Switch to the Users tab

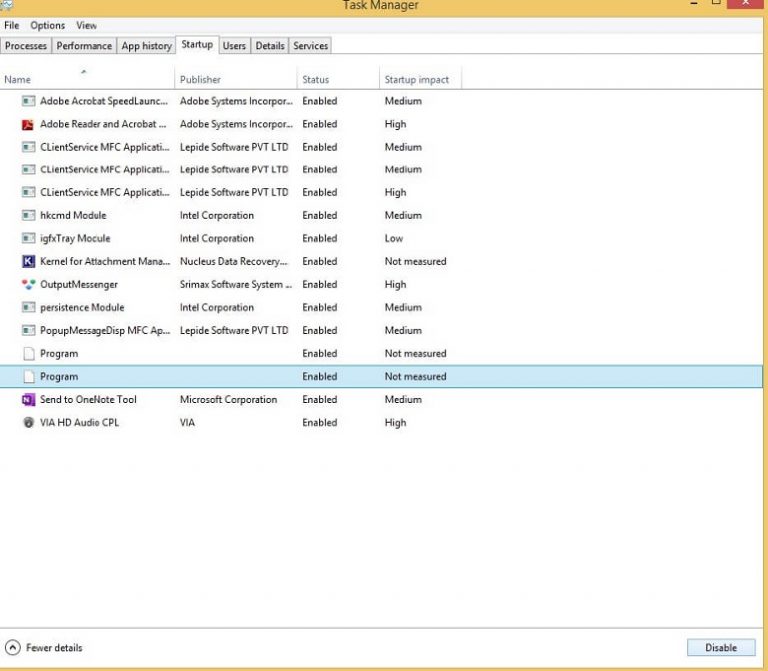click(x=234, y=46)
